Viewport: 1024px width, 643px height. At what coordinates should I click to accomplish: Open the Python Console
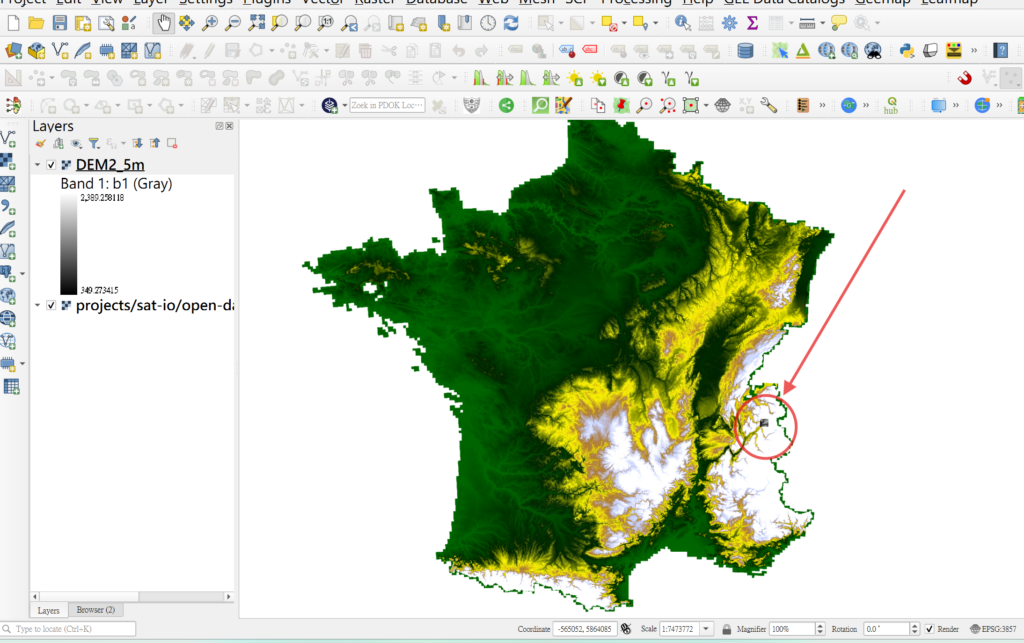click(907, 50)
